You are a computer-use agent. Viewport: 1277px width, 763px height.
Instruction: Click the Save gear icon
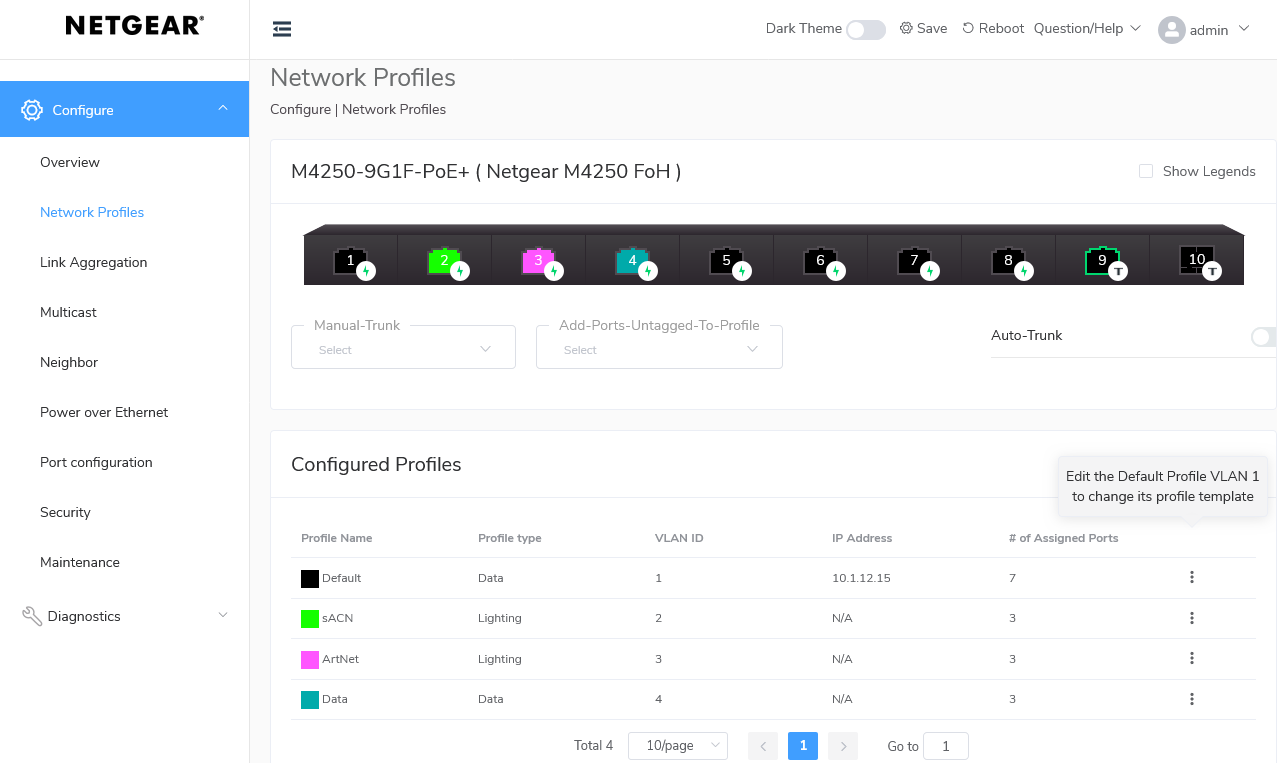point(905,28)
